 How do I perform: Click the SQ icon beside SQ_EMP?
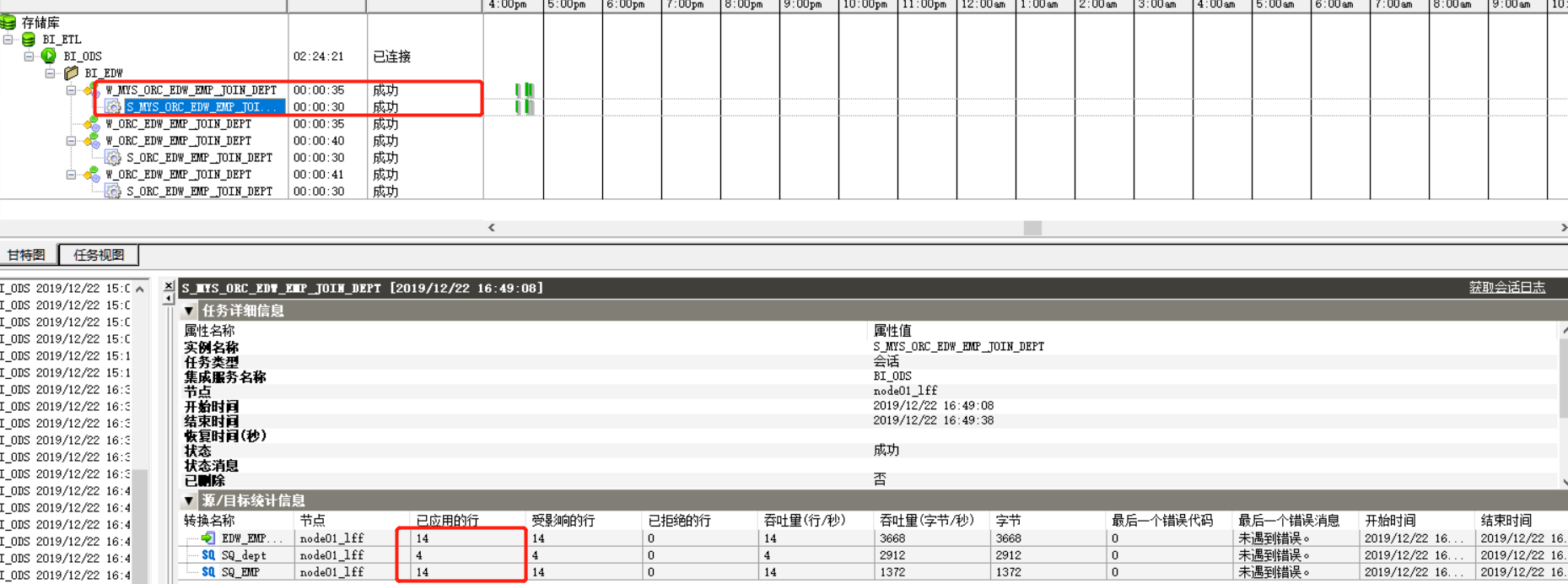click(208, 571)
